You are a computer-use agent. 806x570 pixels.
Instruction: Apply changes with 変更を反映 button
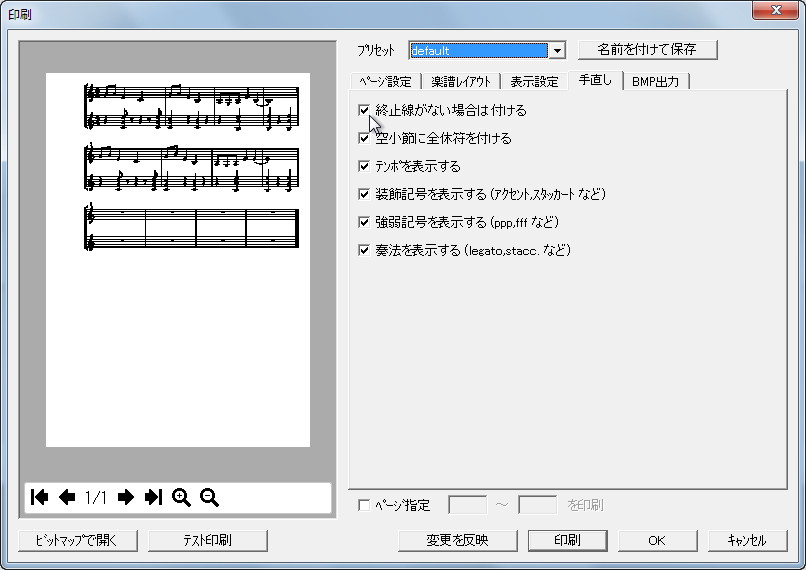point(457,540)
